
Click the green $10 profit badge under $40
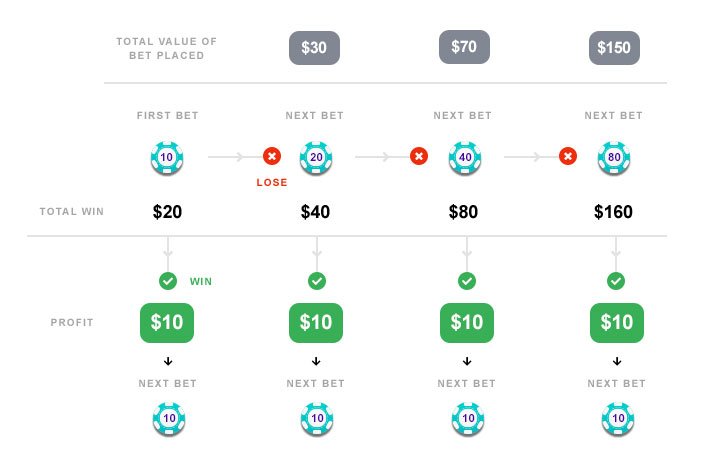316,322
